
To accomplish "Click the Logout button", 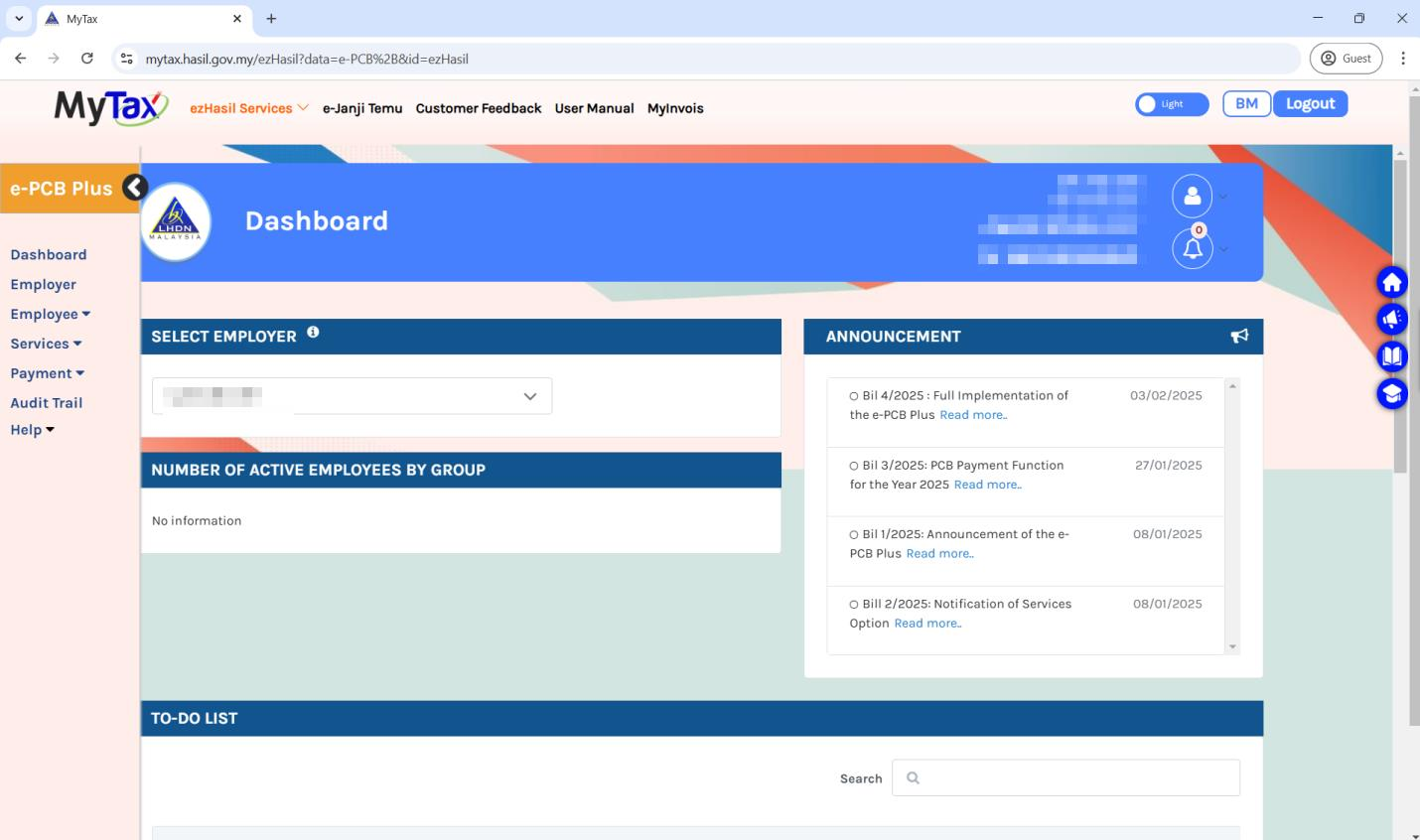I will coord(1310,103).
